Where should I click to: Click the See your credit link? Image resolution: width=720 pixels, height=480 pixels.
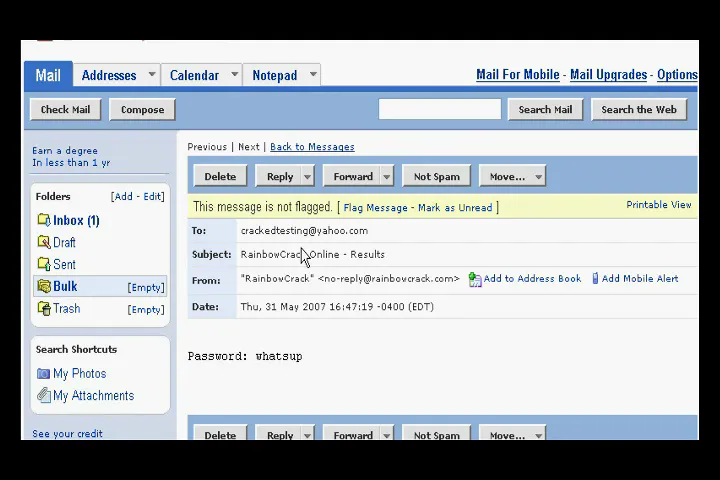[67, 434]
